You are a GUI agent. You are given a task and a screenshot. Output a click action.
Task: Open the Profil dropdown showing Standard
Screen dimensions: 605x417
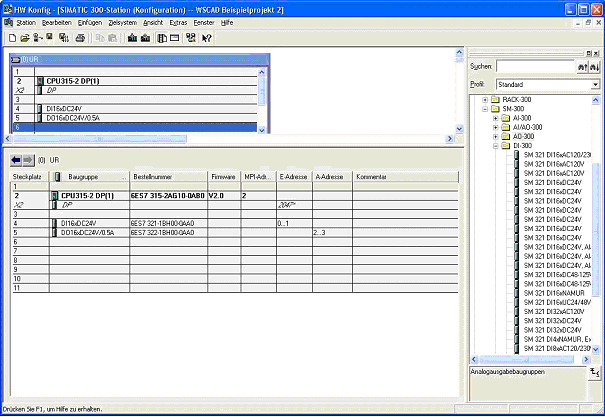point(595,84)
